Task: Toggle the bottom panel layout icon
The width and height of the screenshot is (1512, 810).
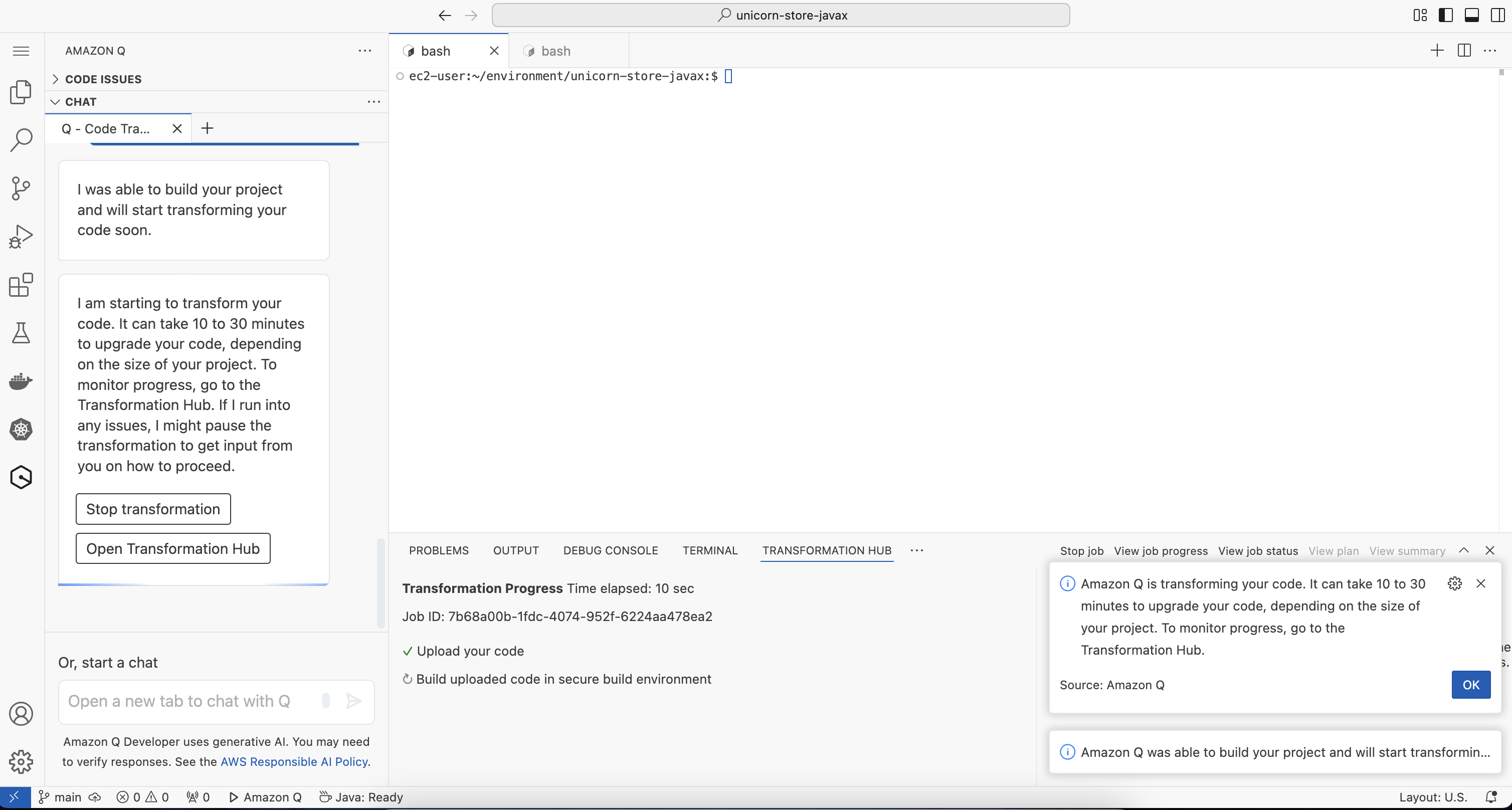Action: [1471, 15]
